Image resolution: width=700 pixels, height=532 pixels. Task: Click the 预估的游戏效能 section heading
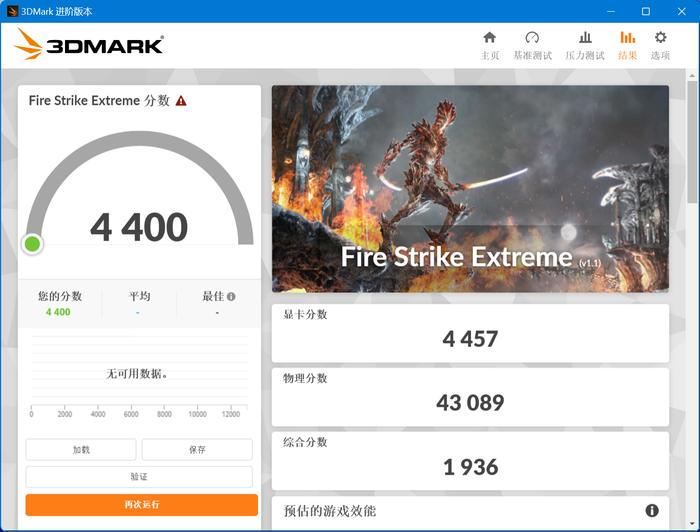point(329,511)
